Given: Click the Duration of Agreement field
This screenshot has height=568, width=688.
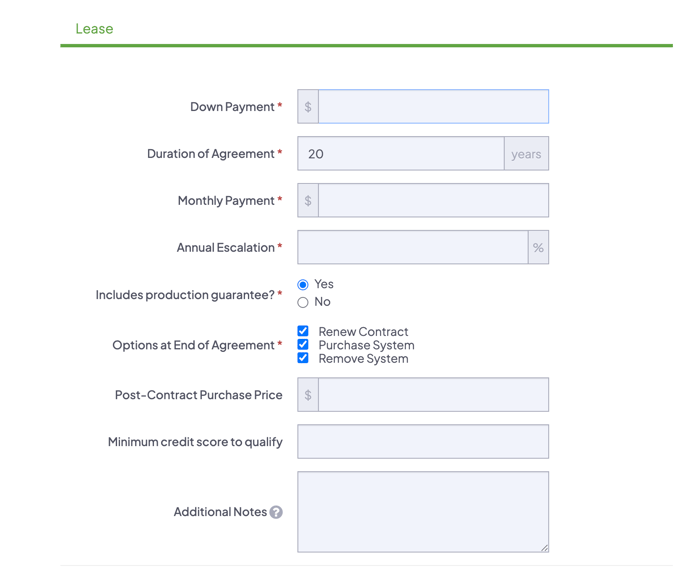Looking at the screenshot, I should tap(401, 154).
